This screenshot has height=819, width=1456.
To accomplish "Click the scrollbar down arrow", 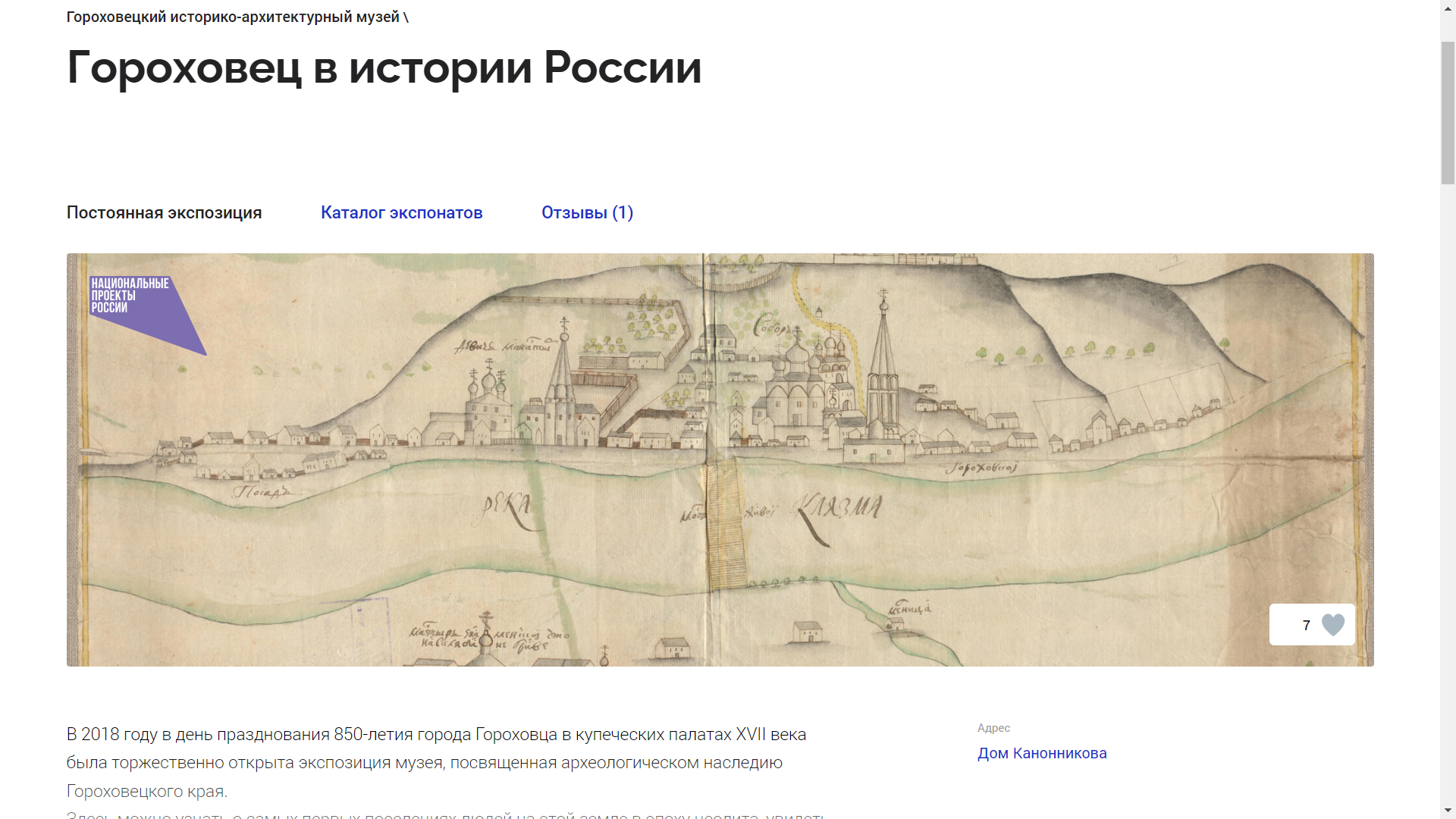I will point(1448,811).
